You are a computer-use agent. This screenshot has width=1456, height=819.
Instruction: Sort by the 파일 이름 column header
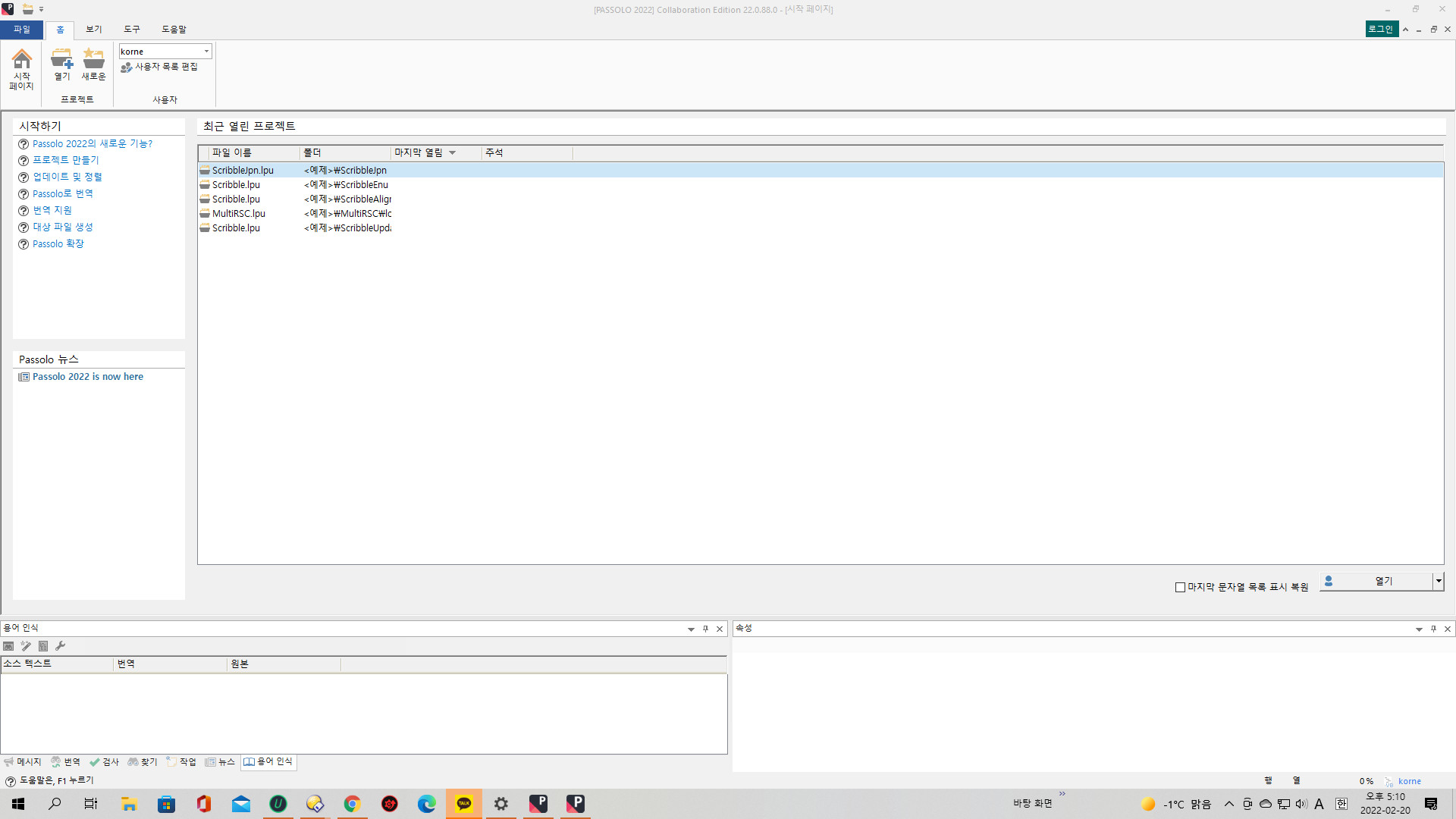(x=254, y=152)
